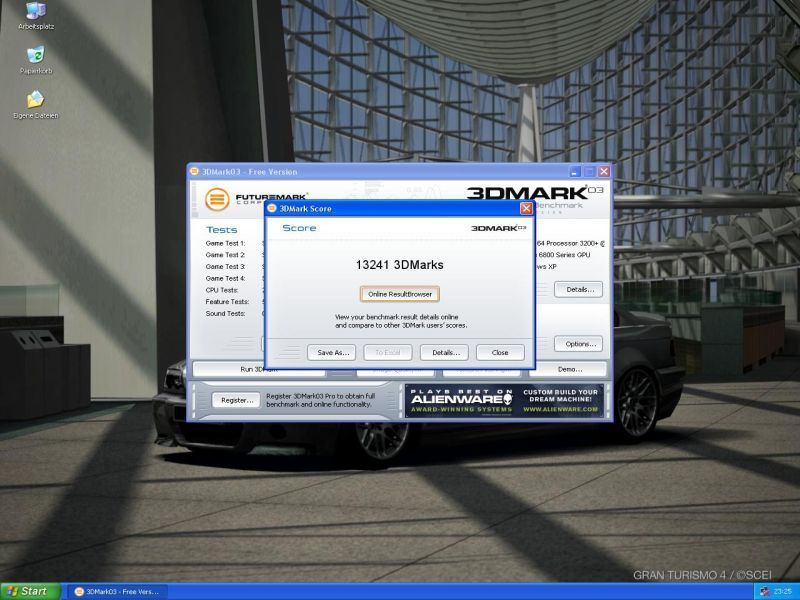Close the 3DMark03 main window
This screenshot has width=800, height=600.
[x=604, y=172]
